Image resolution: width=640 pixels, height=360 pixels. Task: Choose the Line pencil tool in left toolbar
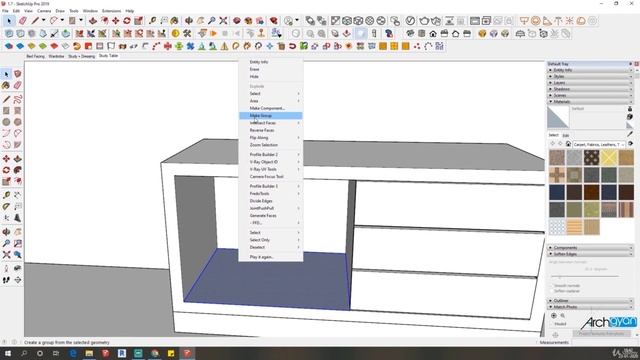click(6, 99)
